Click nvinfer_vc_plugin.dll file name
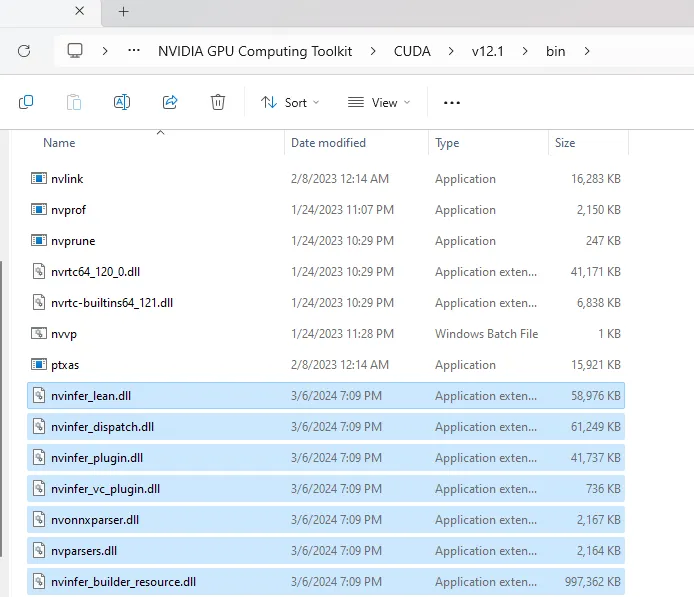Image resolution: width=694 pixels, height=597 pixels. (x=105, y=489)
